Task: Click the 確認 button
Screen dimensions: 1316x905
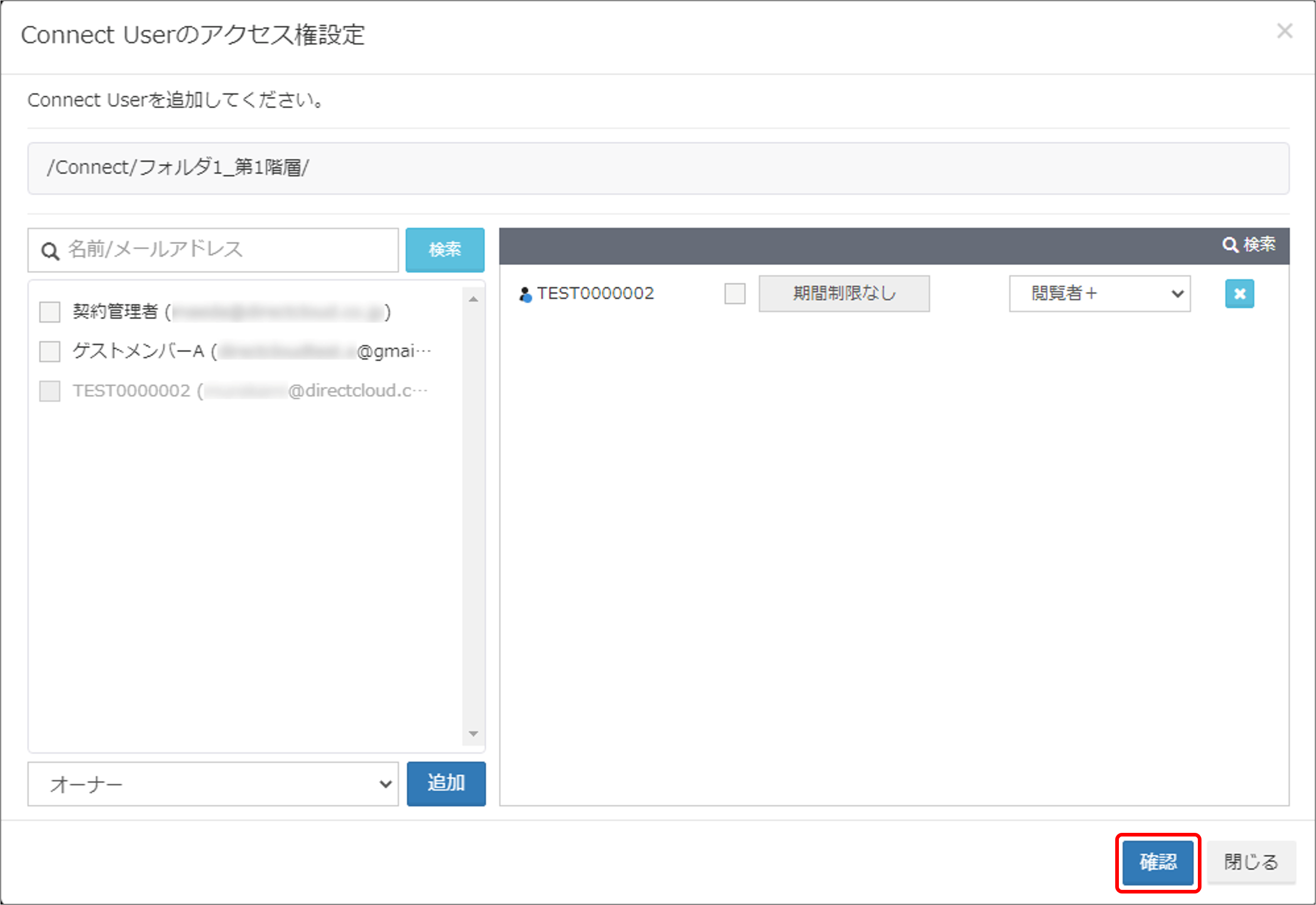Action: (1158, 863)
